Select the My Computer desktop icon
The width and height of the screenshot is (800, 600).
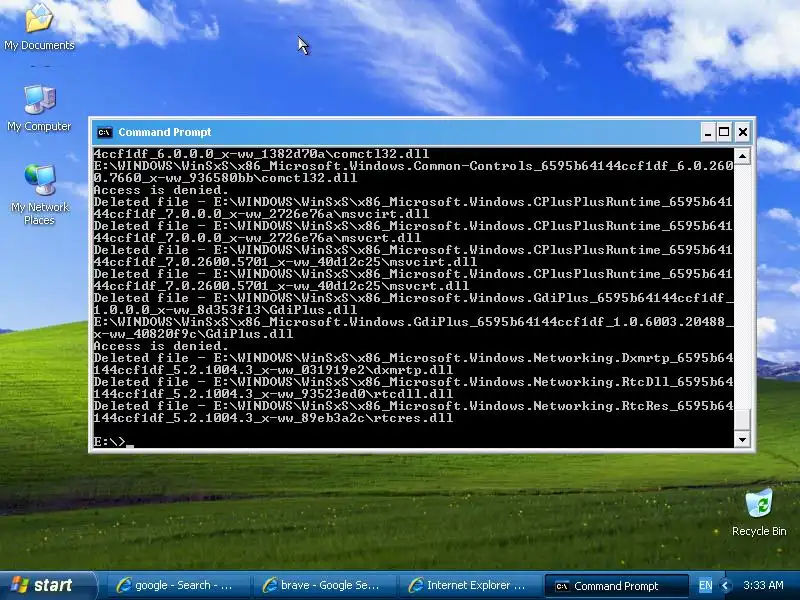39,108
